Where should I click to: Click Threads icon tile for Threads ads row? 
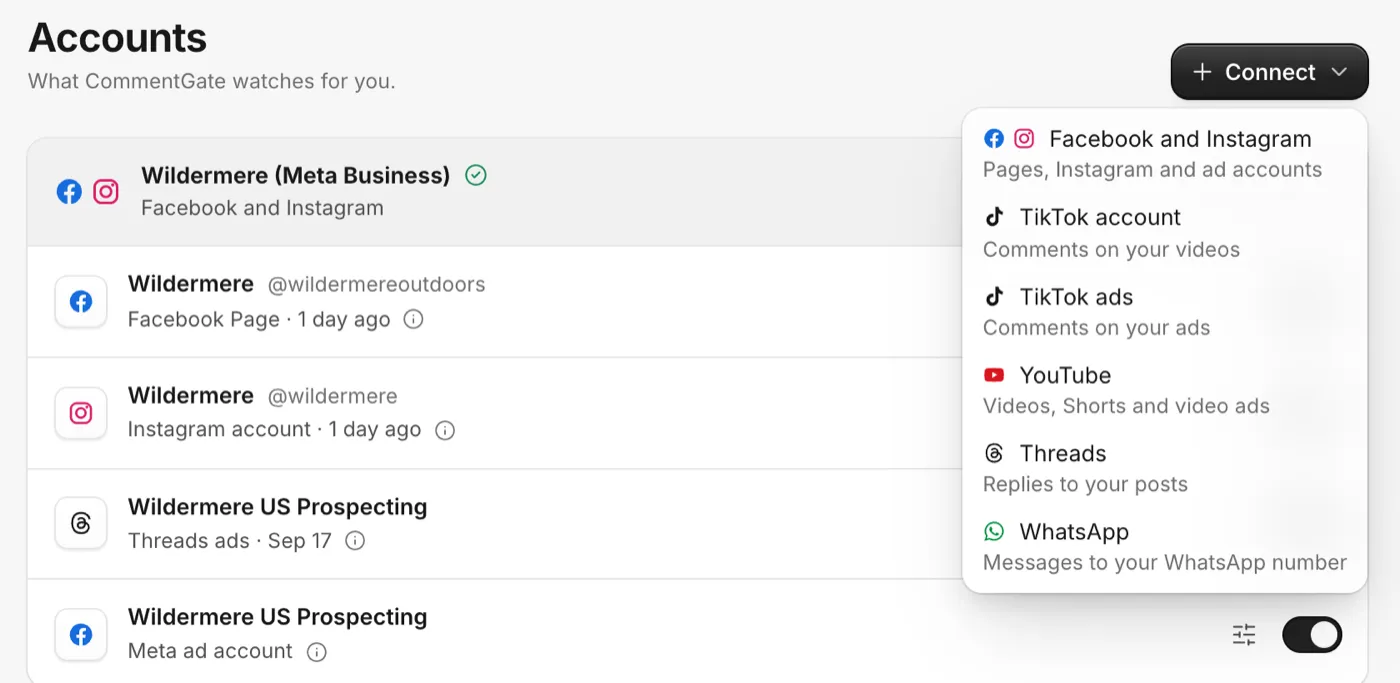pyautogui.click(x=81, y=523)
